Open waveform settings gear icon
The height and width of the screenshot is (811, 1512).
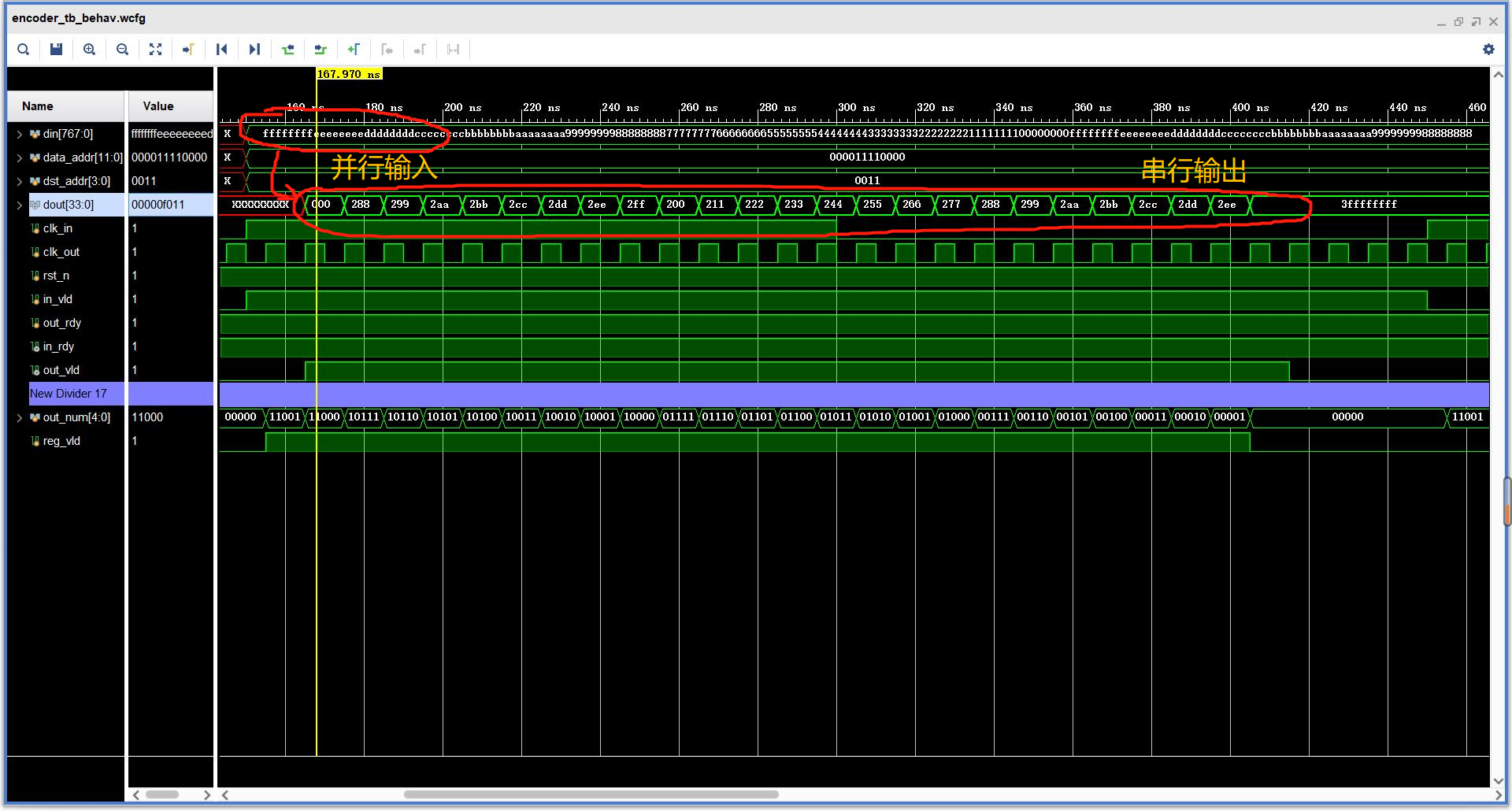(x=1488, y=50)
